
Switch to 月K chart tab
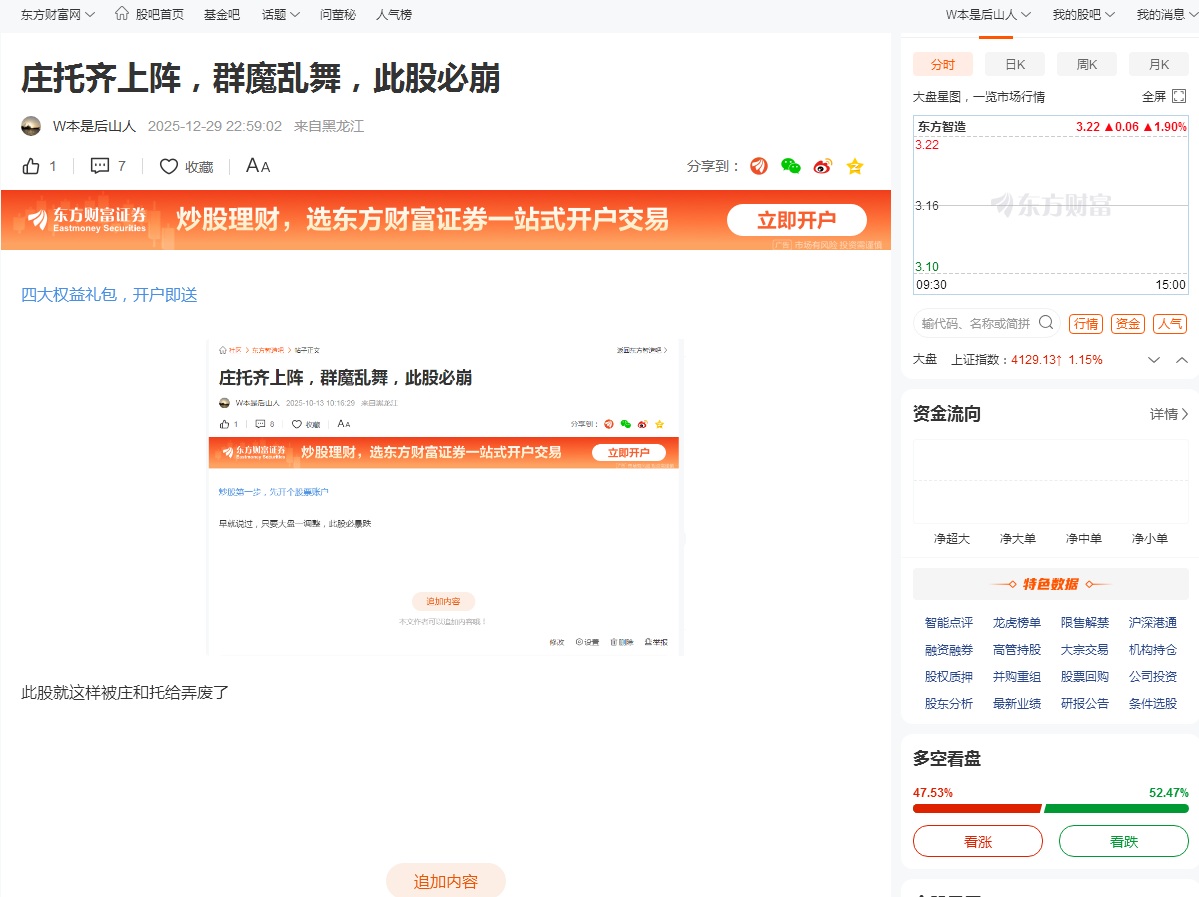[1159, 64]
